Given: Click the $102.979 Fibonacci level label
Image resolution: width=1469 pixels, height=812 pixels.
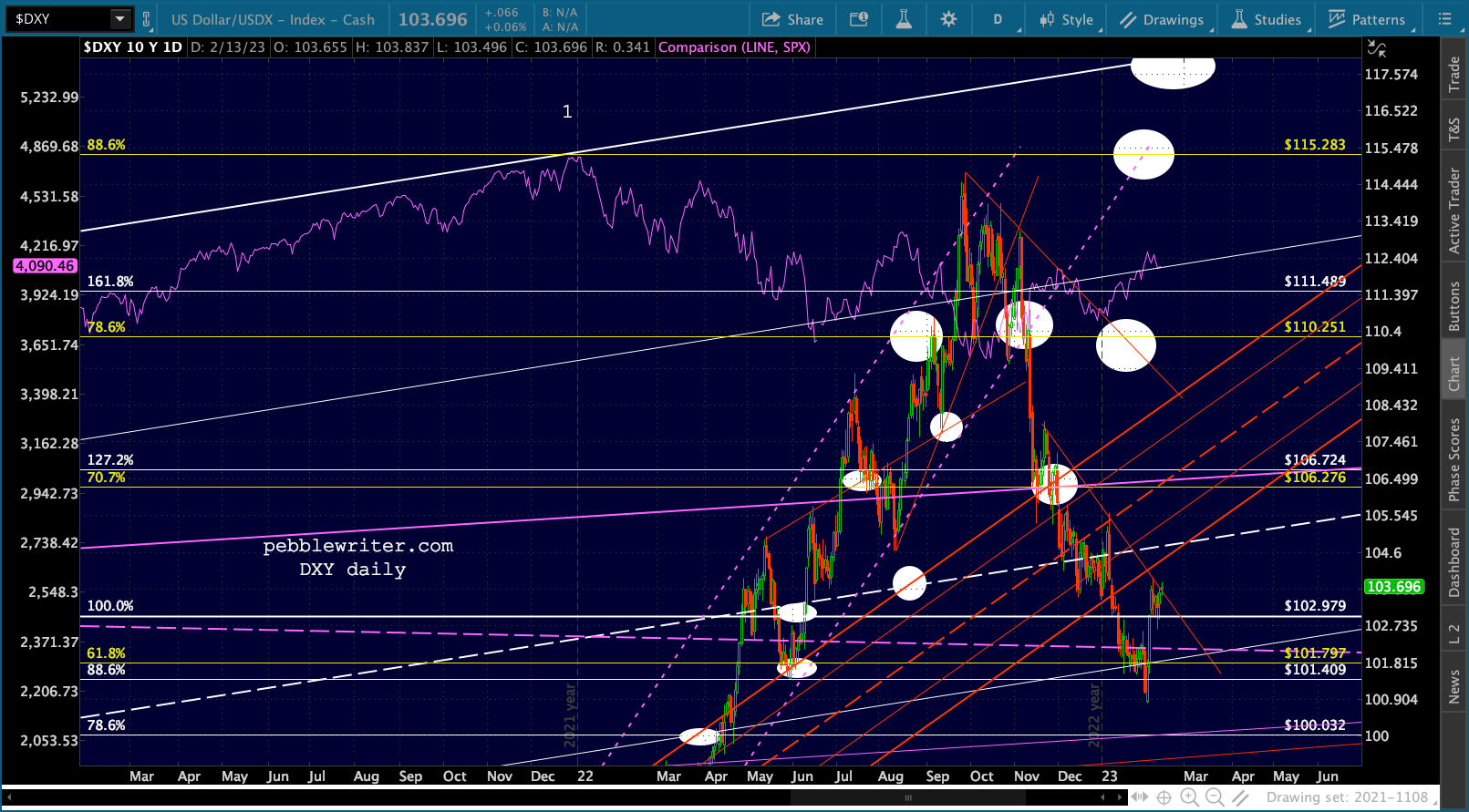Looking at the screenshot, I should pyautogui.click(x=1315, y=605).
